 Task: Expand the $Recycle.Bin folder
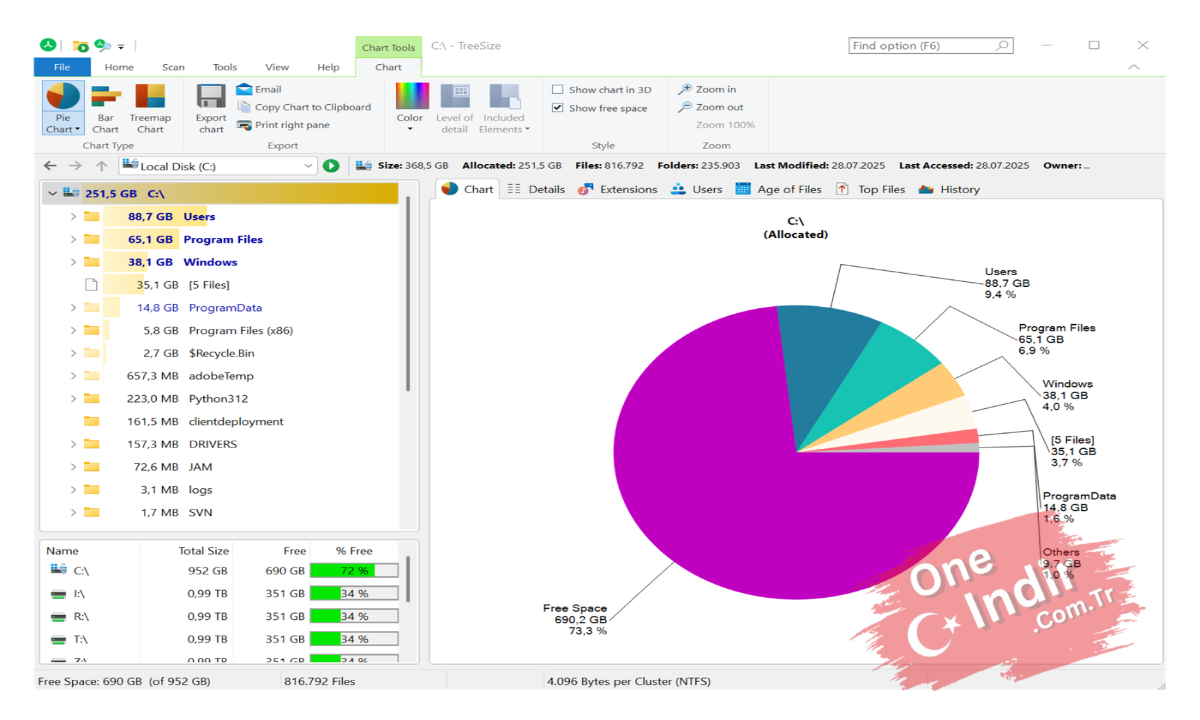click(73, 353)
